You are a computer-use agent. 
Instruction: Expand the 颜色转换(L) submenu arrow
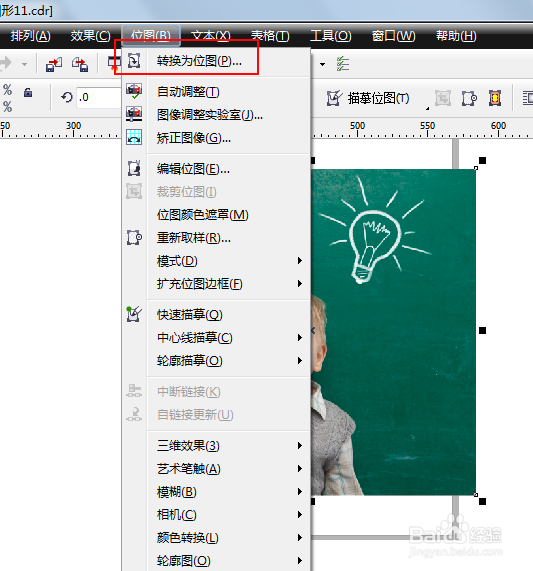(300, 537)
